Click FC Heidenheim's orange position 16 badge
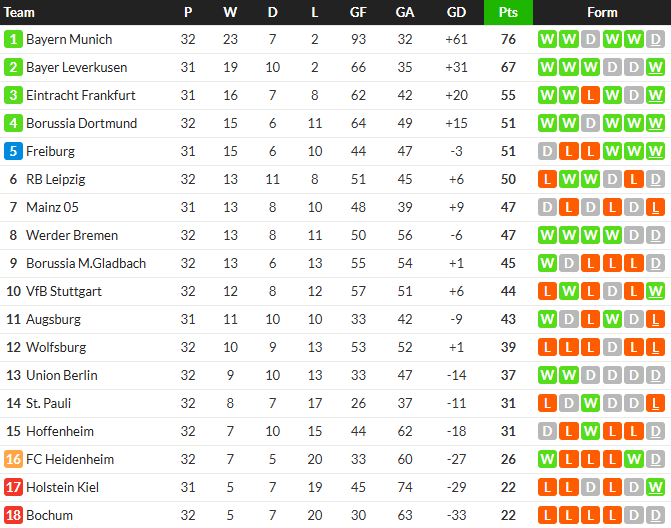Image resolution: width=671 pixels, height=528 pixels. point(13,459)
